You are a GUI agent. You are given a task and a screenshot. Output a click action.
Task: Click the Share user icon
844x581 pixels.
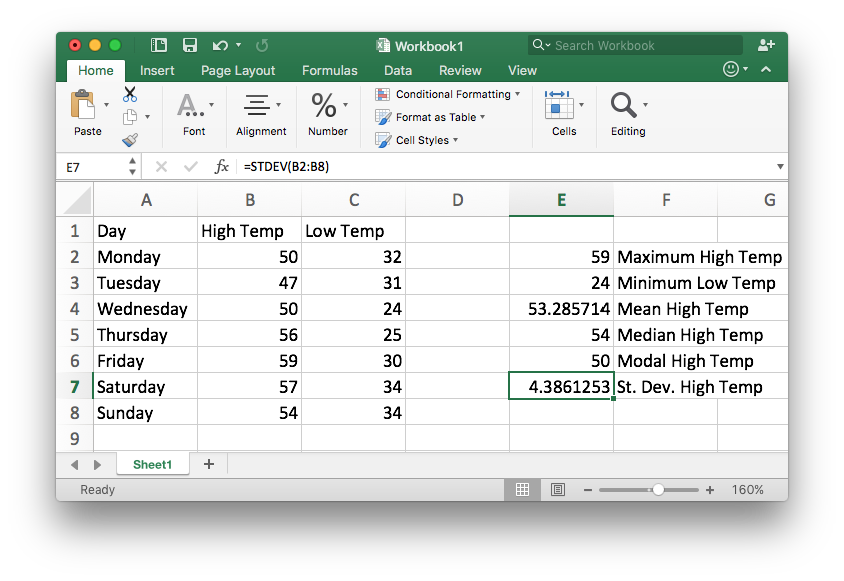click(766, 45)
